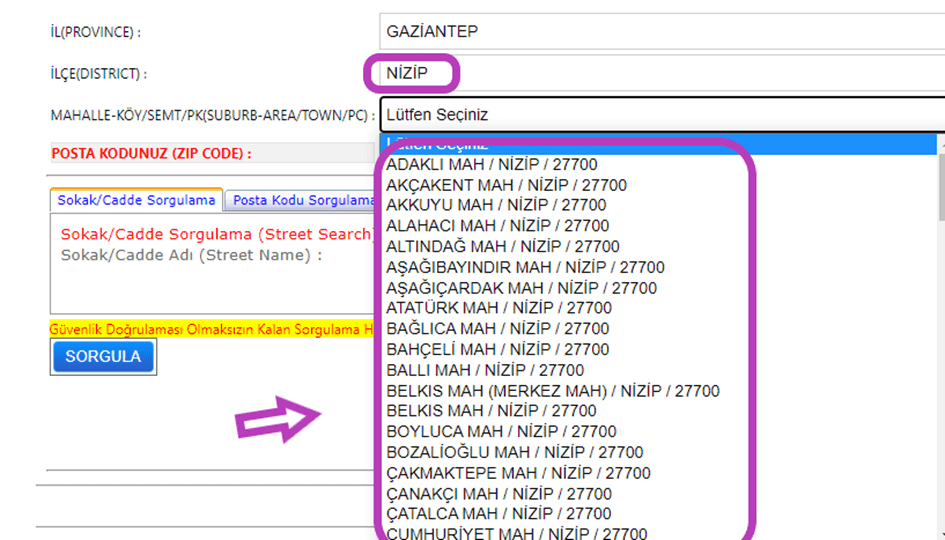
Task: Pick AŞAĞIÇARDAK MAH from list
Action: click(521, 288)
